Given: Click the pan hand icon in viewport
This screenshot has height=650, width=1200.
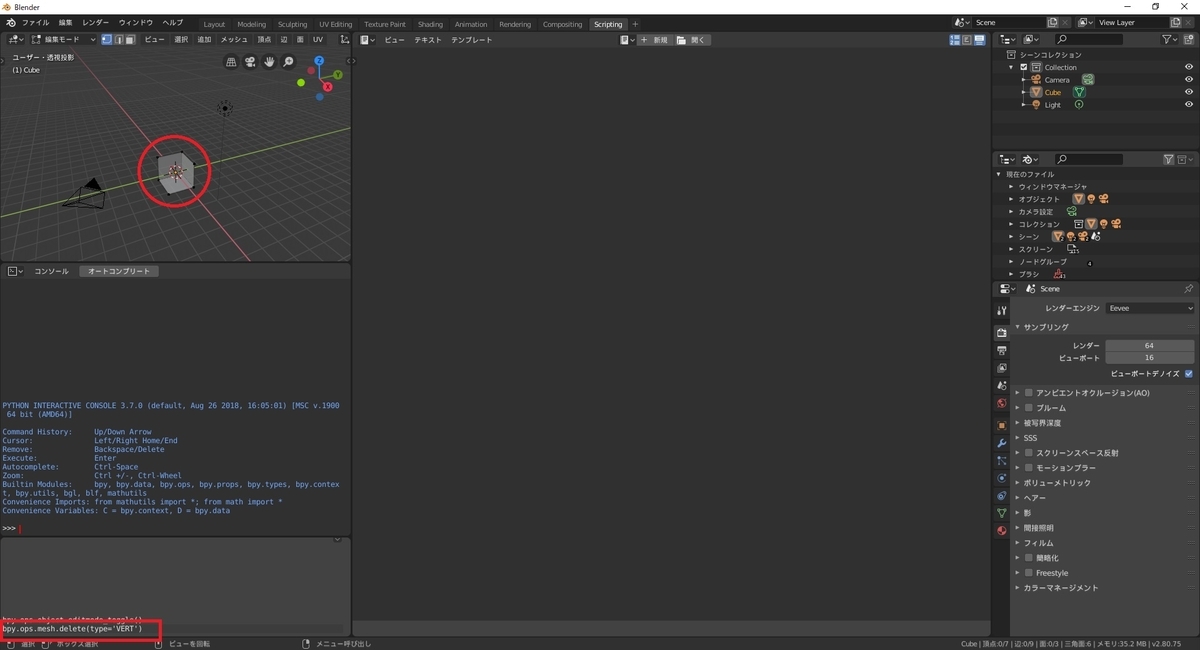Looking at the screenshot, I should (269, 62).
